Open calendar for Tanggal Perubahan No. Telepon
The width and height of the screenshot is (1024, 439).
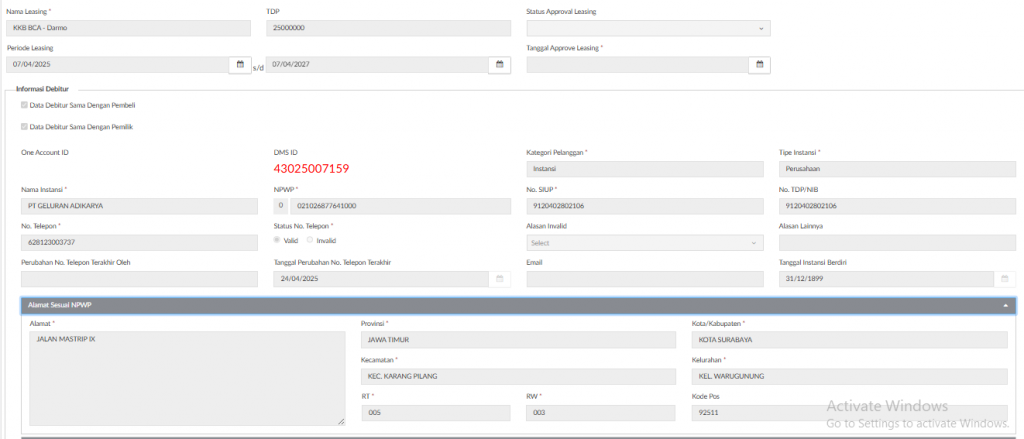pos(499,279)
